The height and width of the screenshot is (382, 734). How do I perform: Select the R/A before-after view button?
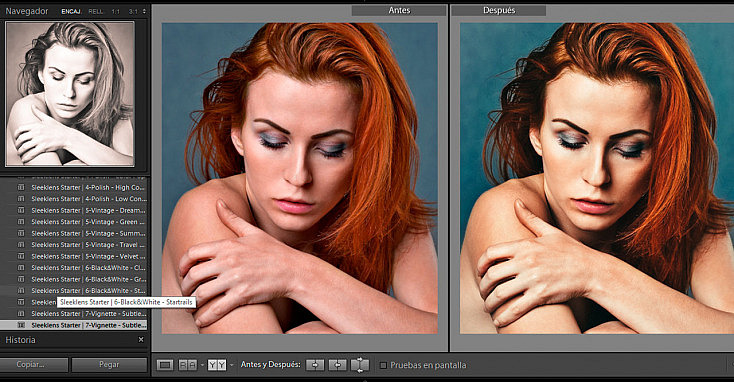pos(188,365)
